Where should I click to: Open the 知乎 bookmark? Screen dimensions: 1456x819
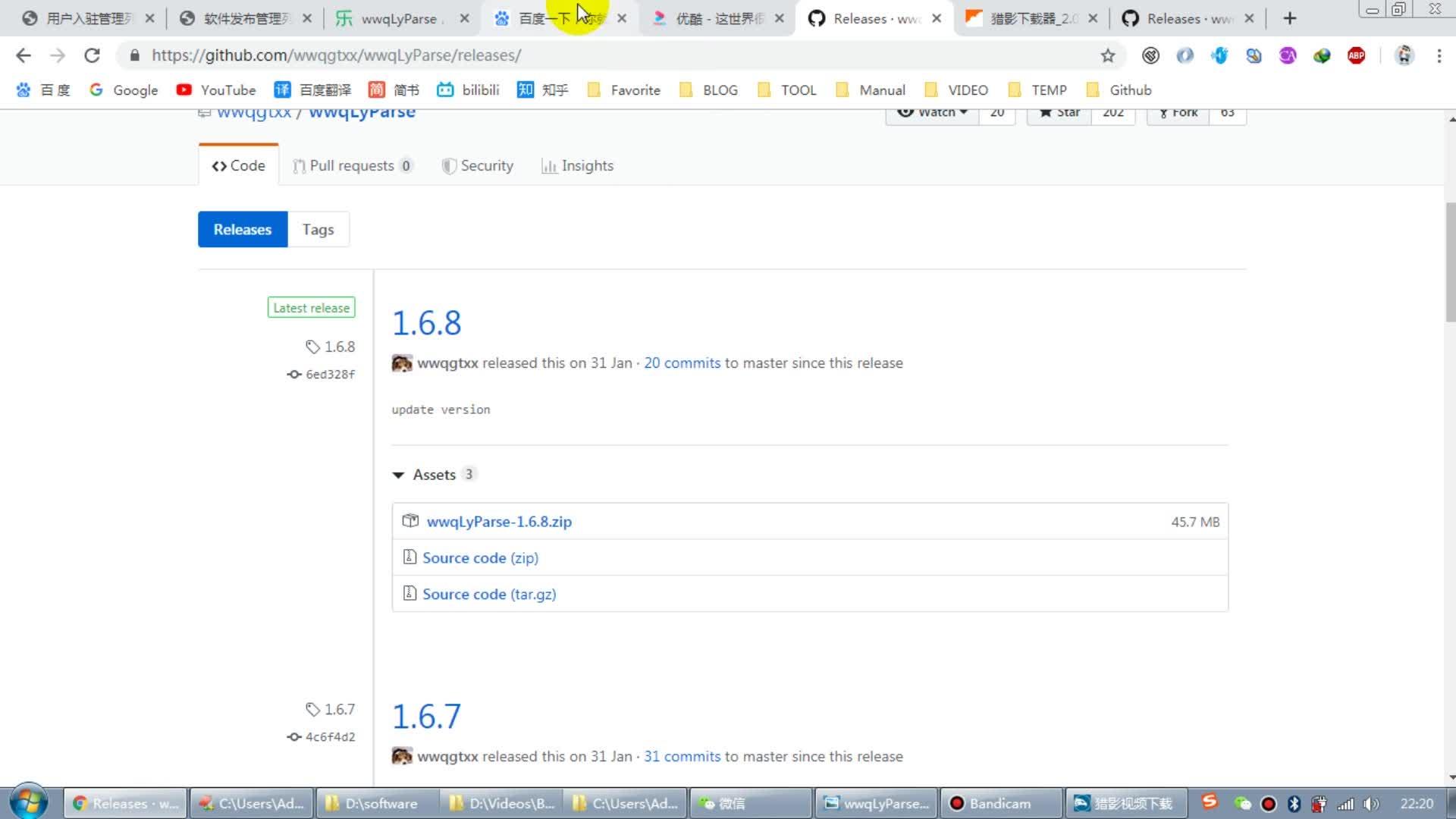(542, 90)
